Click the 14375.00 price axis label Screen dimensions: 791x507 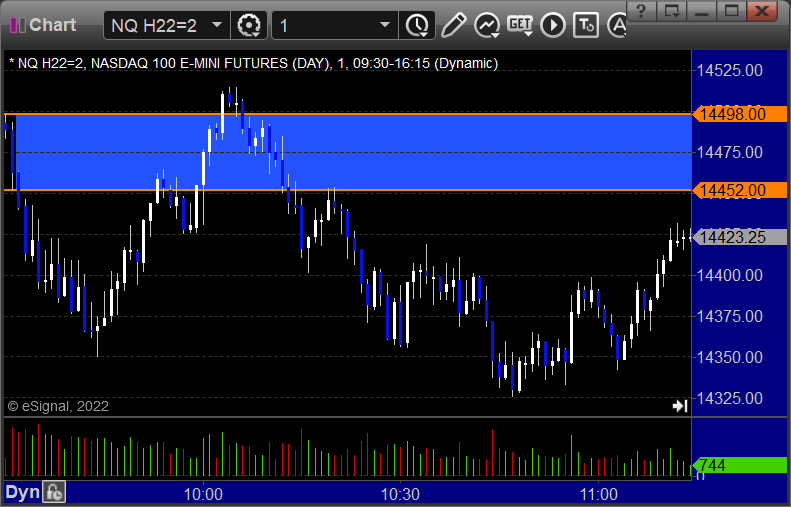[729, 316]
